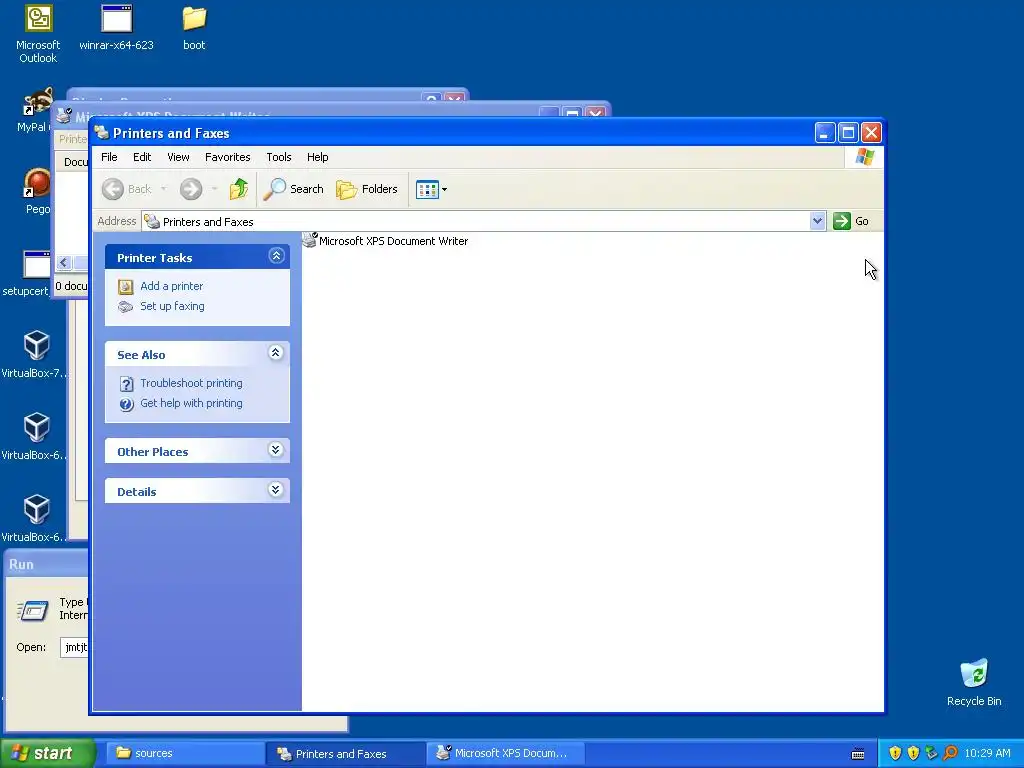Switch to Microsoft XPS Document Writer taskbar button

coord(505,753)
